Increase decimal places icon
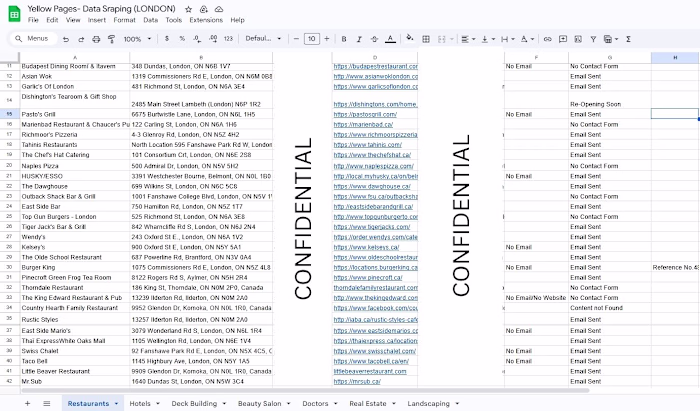Viewport: 700px width, 411px height. 213,39
